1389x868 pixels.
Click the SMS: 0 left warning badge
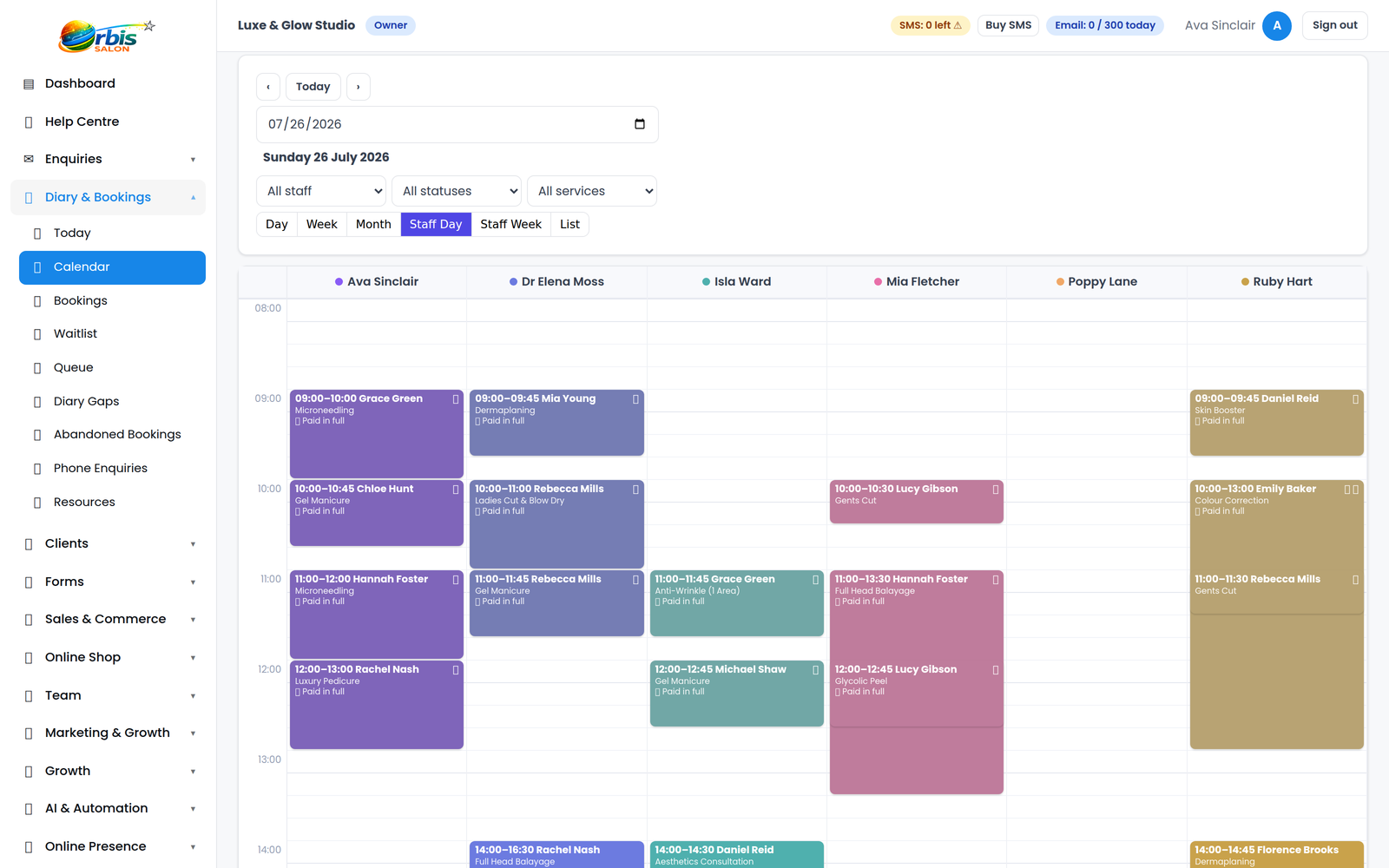tap(931, 25)
